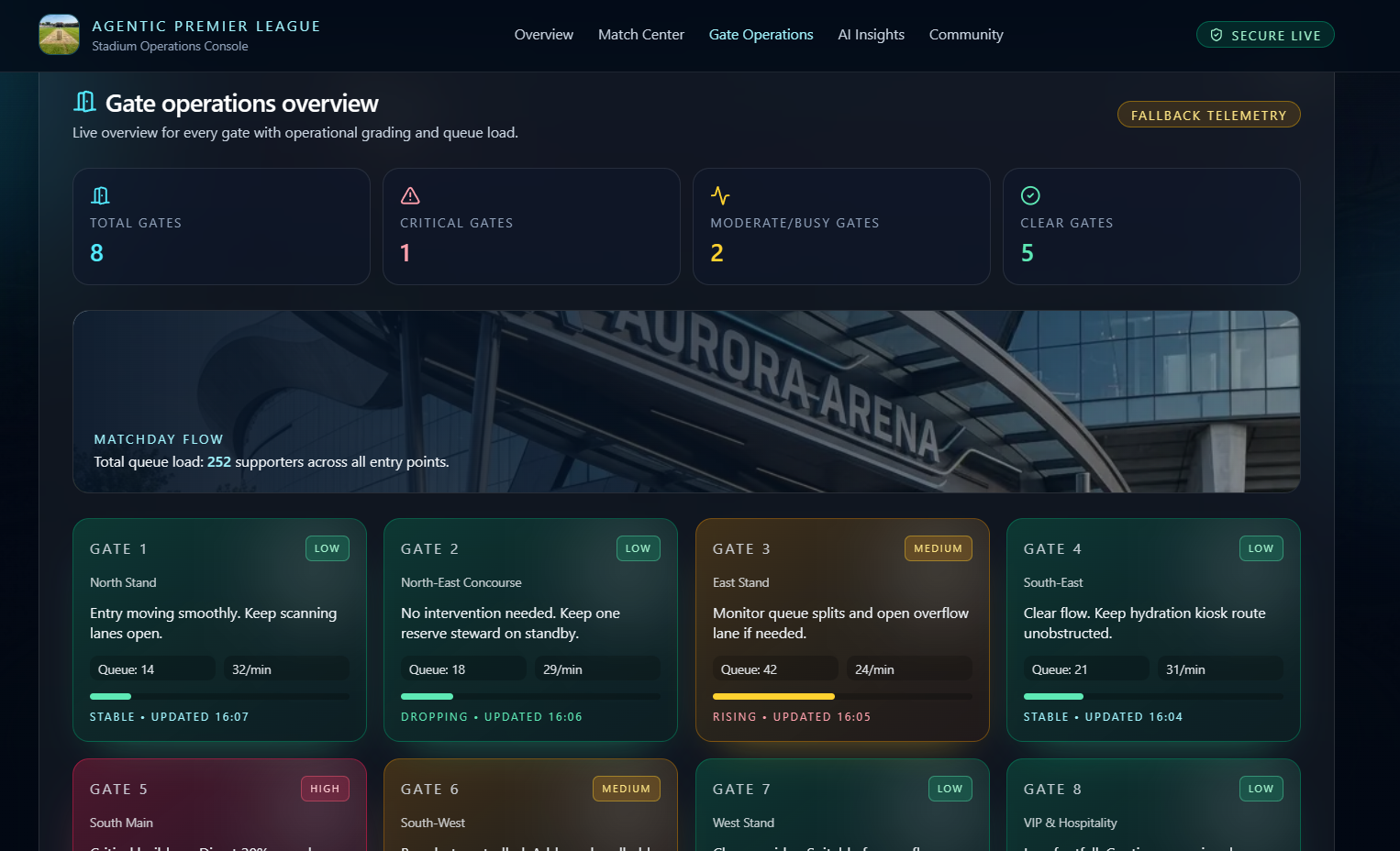Click the Gate 7 LOW status badge
Screen dimensions: 1400x851
[x=950, y=789]
